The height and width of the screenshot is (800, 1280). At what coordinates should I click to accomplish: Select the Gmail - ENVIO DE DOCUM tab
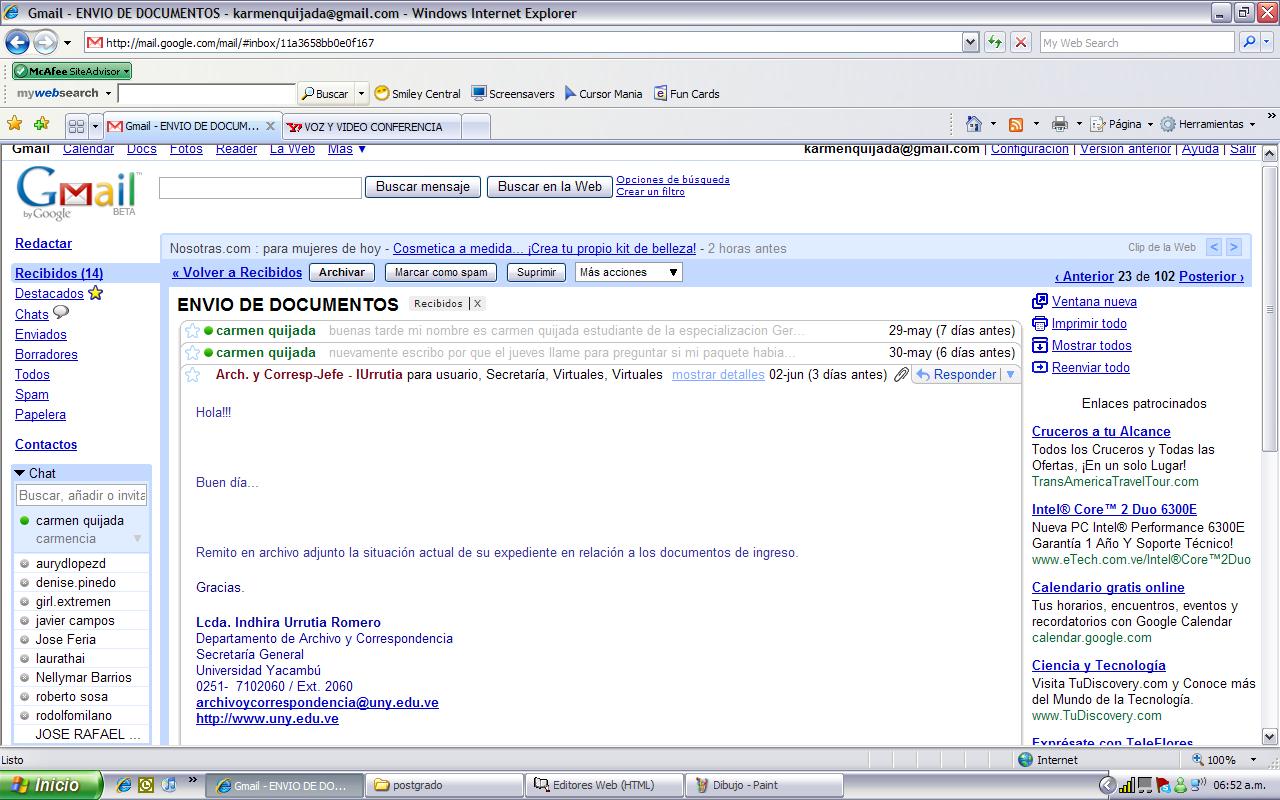(191, 127)
